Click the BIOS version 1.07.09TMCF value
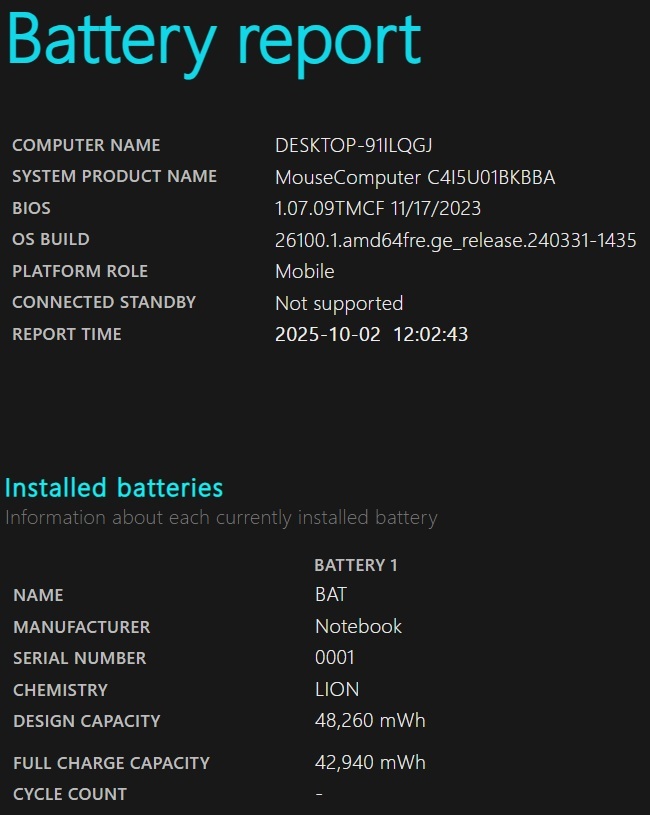This screenshot has width=650, height=815. [377, 209]
